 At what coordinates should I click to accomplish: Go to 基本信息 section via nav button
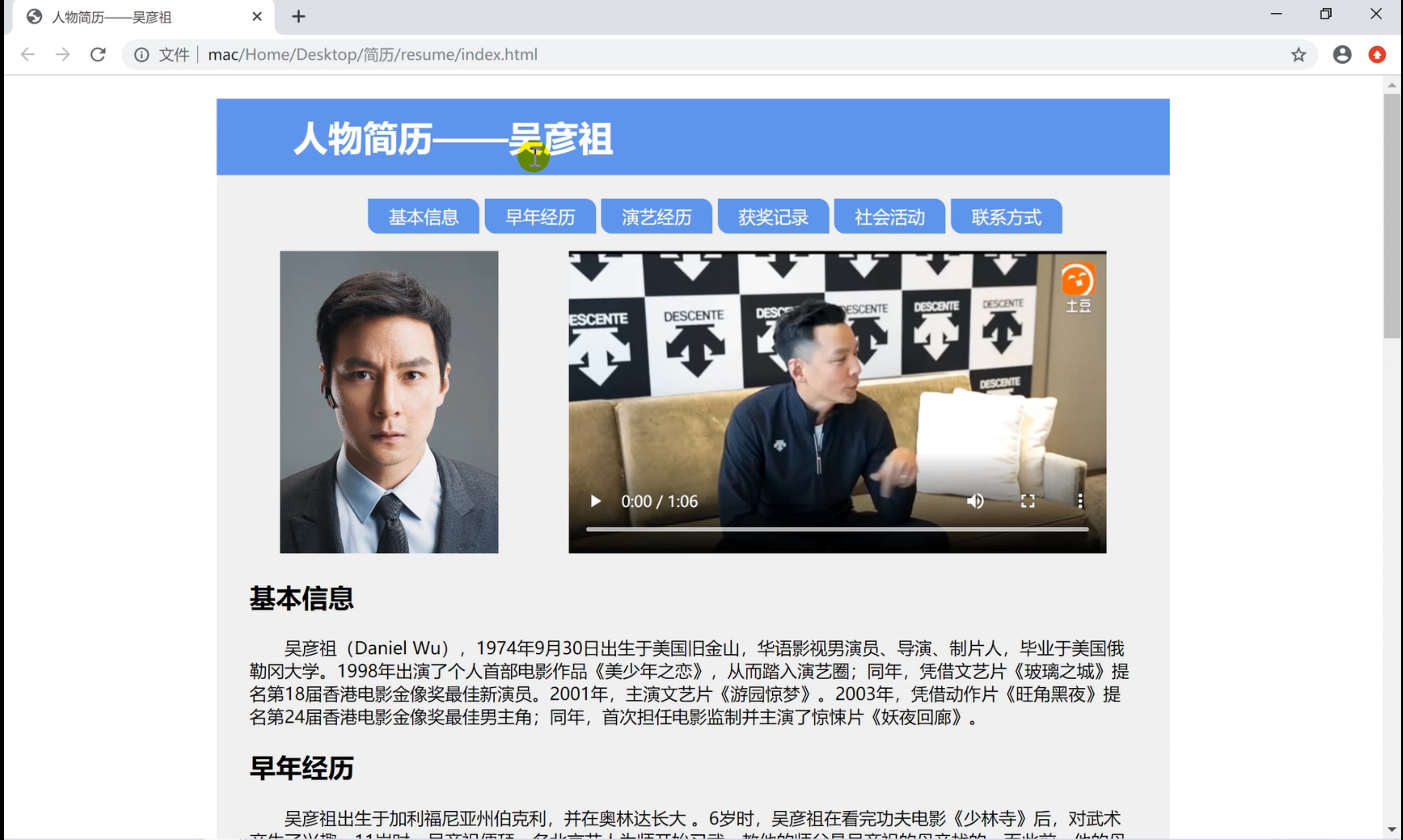tap(423, 217)
